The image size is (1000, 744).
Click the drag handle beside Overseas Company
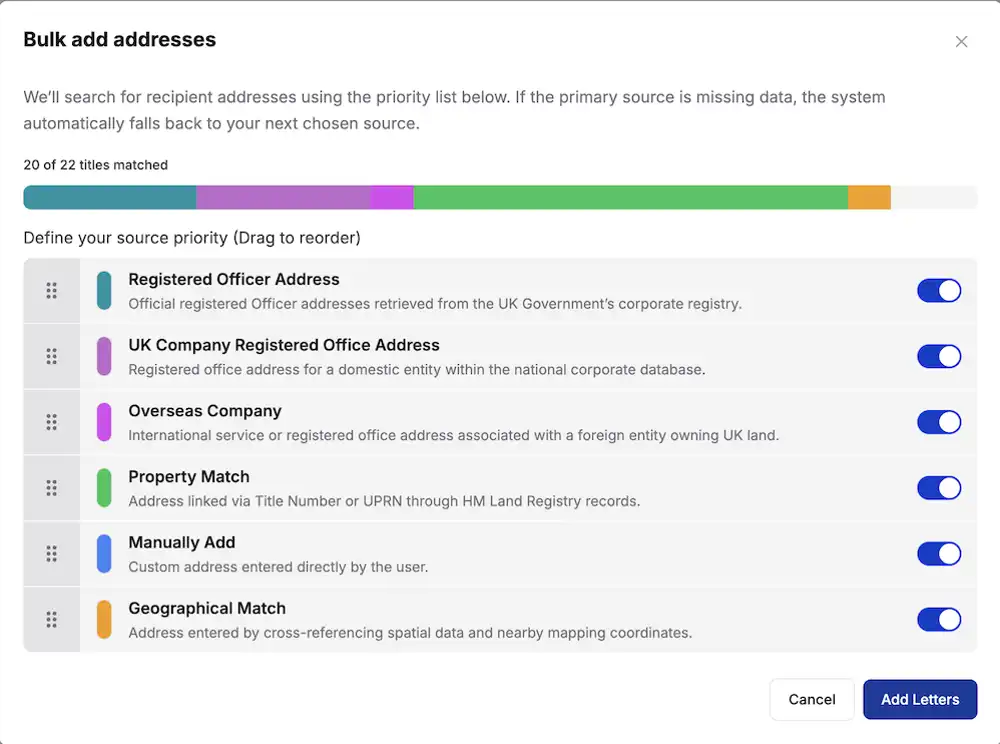pos(52,422)
